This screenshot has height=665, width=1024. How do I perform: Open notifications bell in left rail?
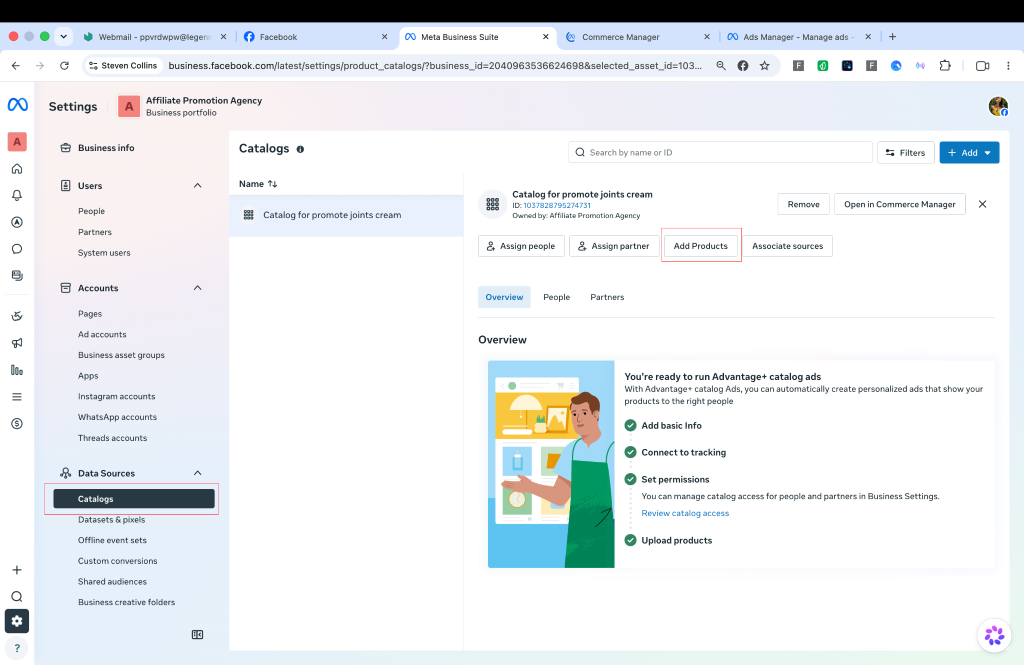17,195
